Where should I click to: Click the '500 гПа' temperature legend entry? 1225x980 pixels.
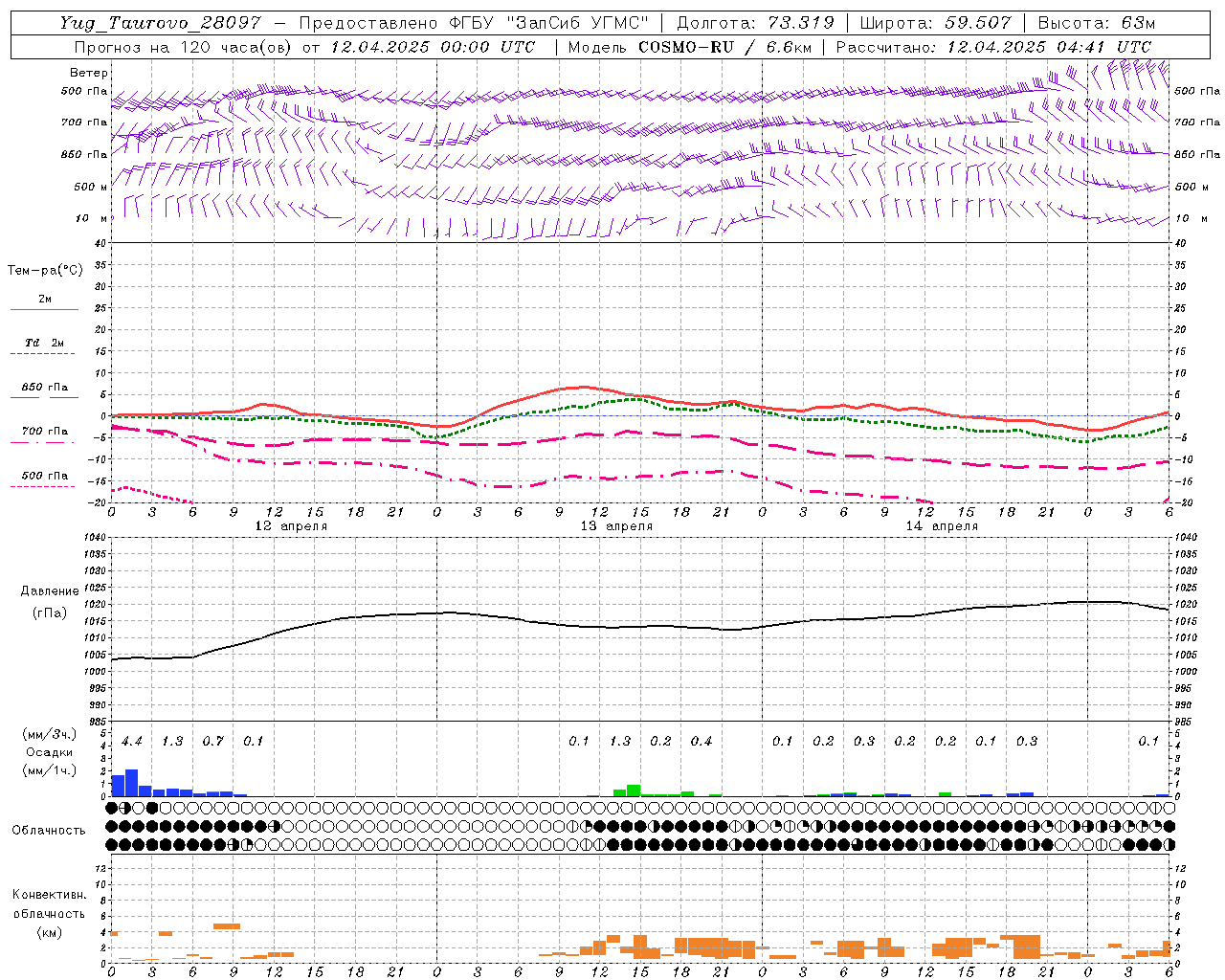coord(45,476)
